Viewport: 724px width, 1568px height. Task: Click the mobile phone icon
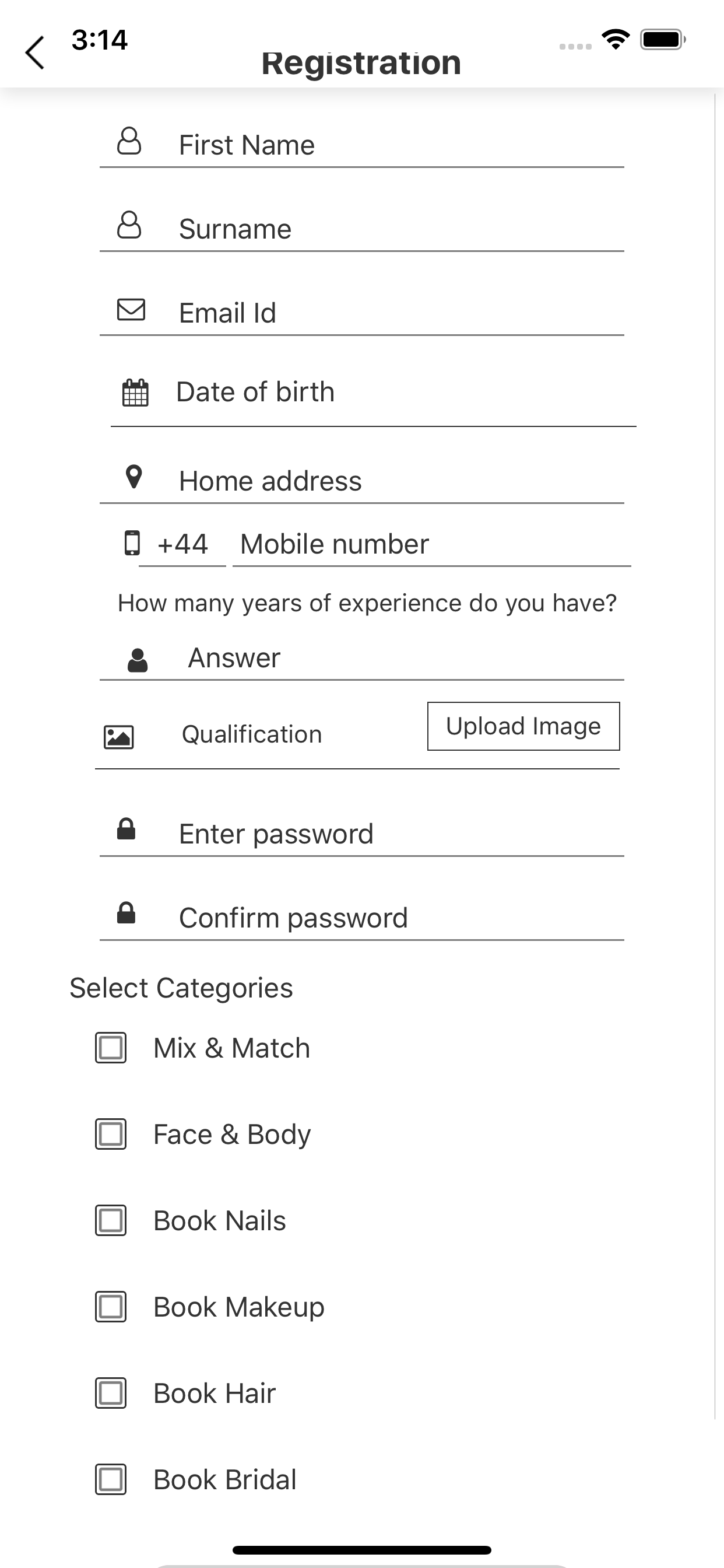pos(132,542)
